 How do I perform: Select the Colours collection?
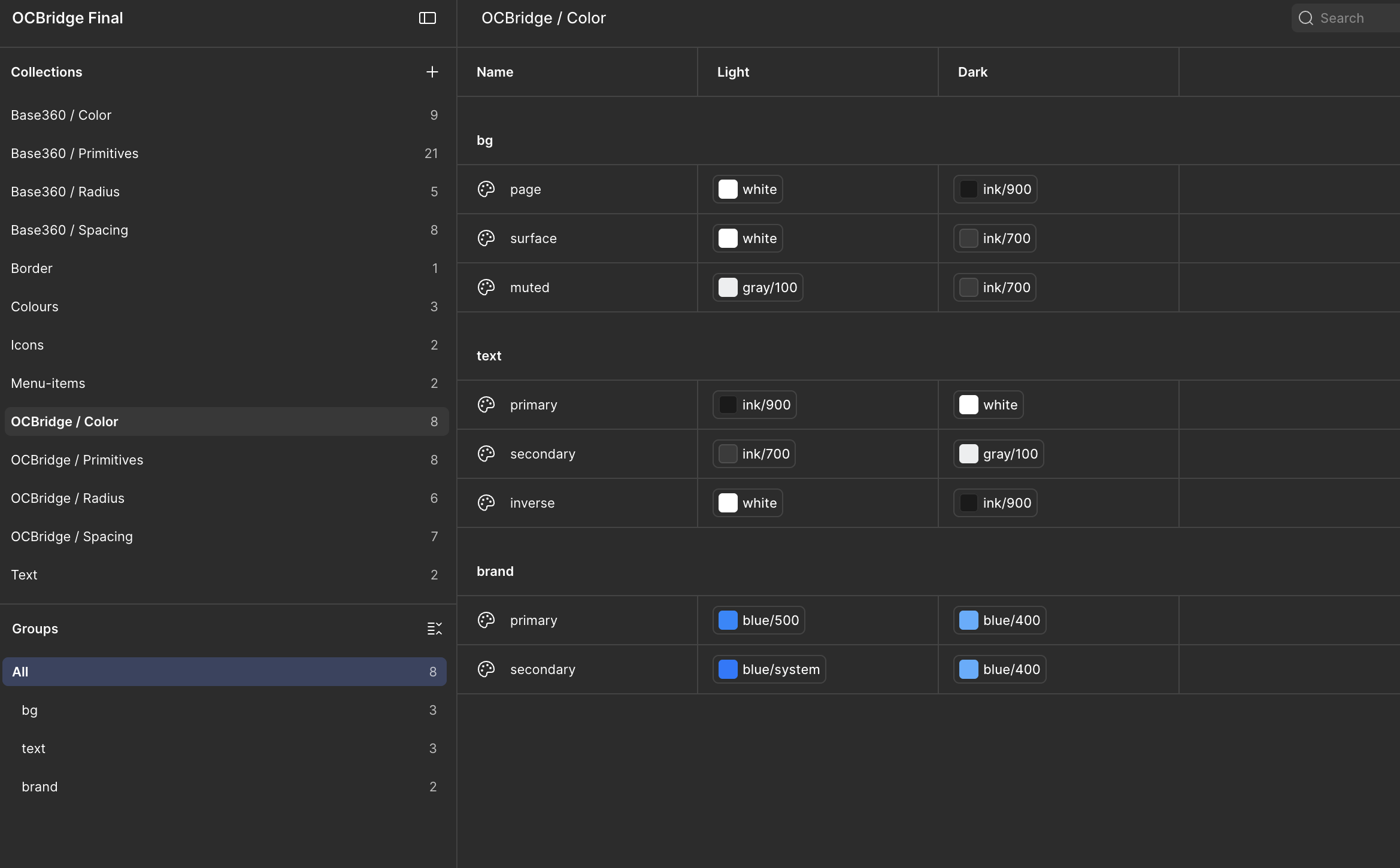(x=226, y=306)
